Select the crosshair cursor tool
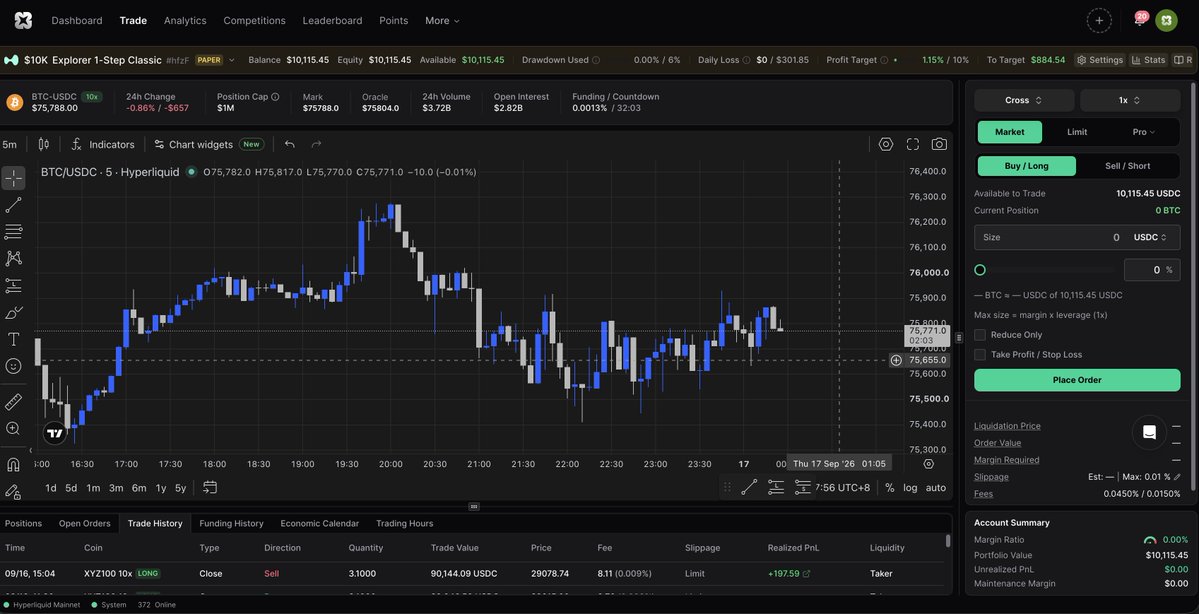The width and height of the screenshot is (1199, 614). click(x=13, y=177)
